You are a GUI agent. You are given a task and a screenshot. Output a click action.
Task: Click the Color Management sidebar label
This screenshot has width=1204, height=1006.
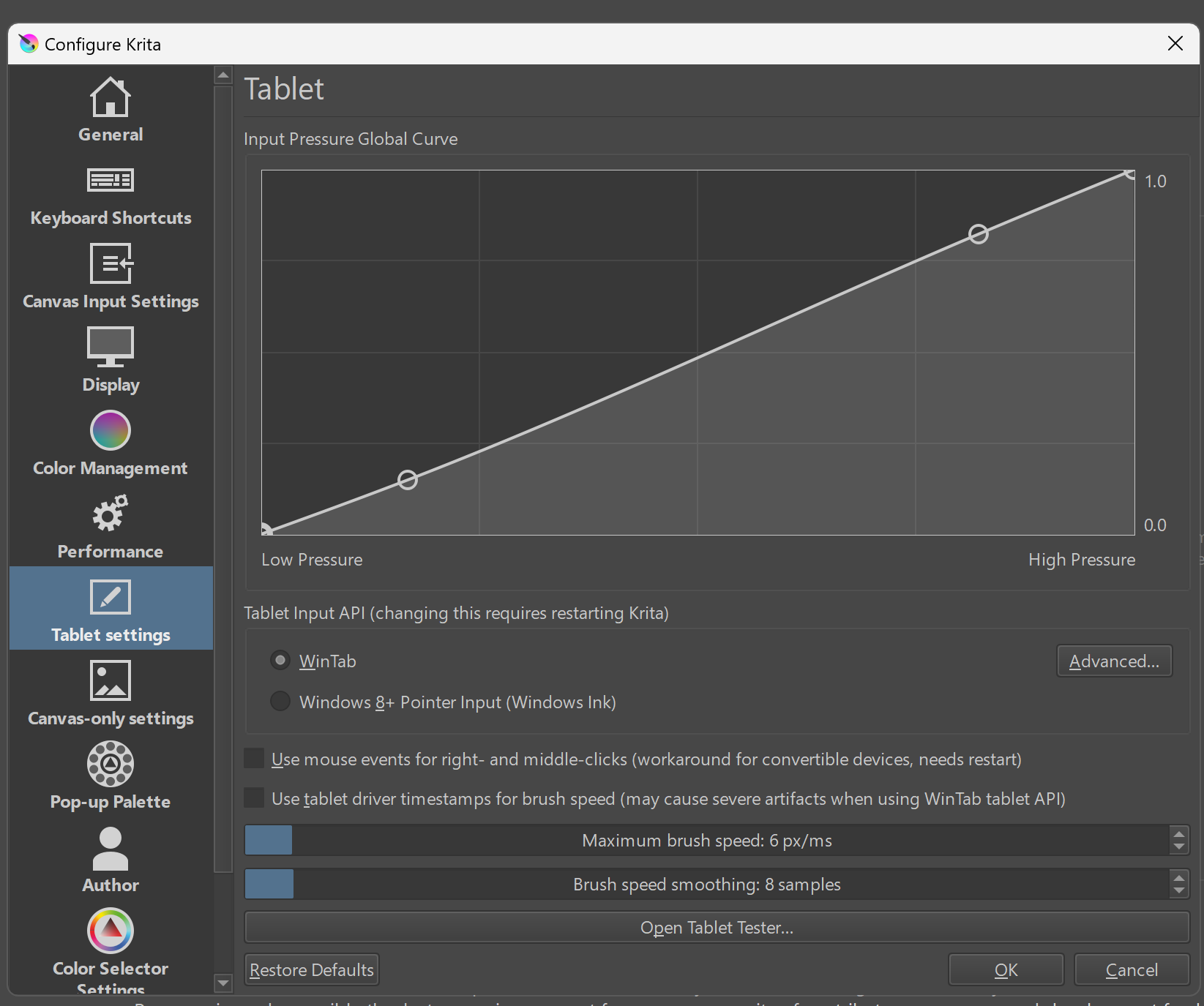(111, 468)
